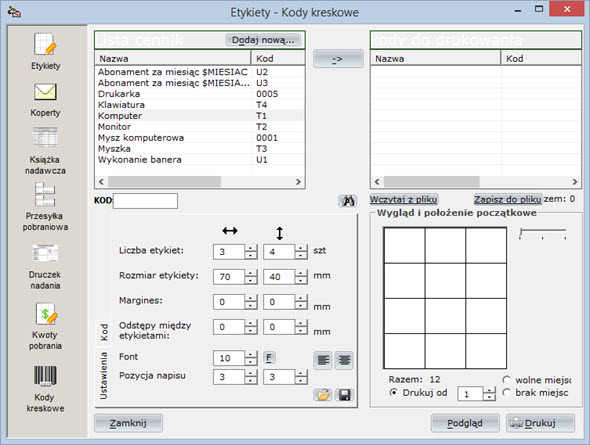This screenshot has width=590, height=445.
Task: Click Zapisz do pliku button
Action: (508, 199)
